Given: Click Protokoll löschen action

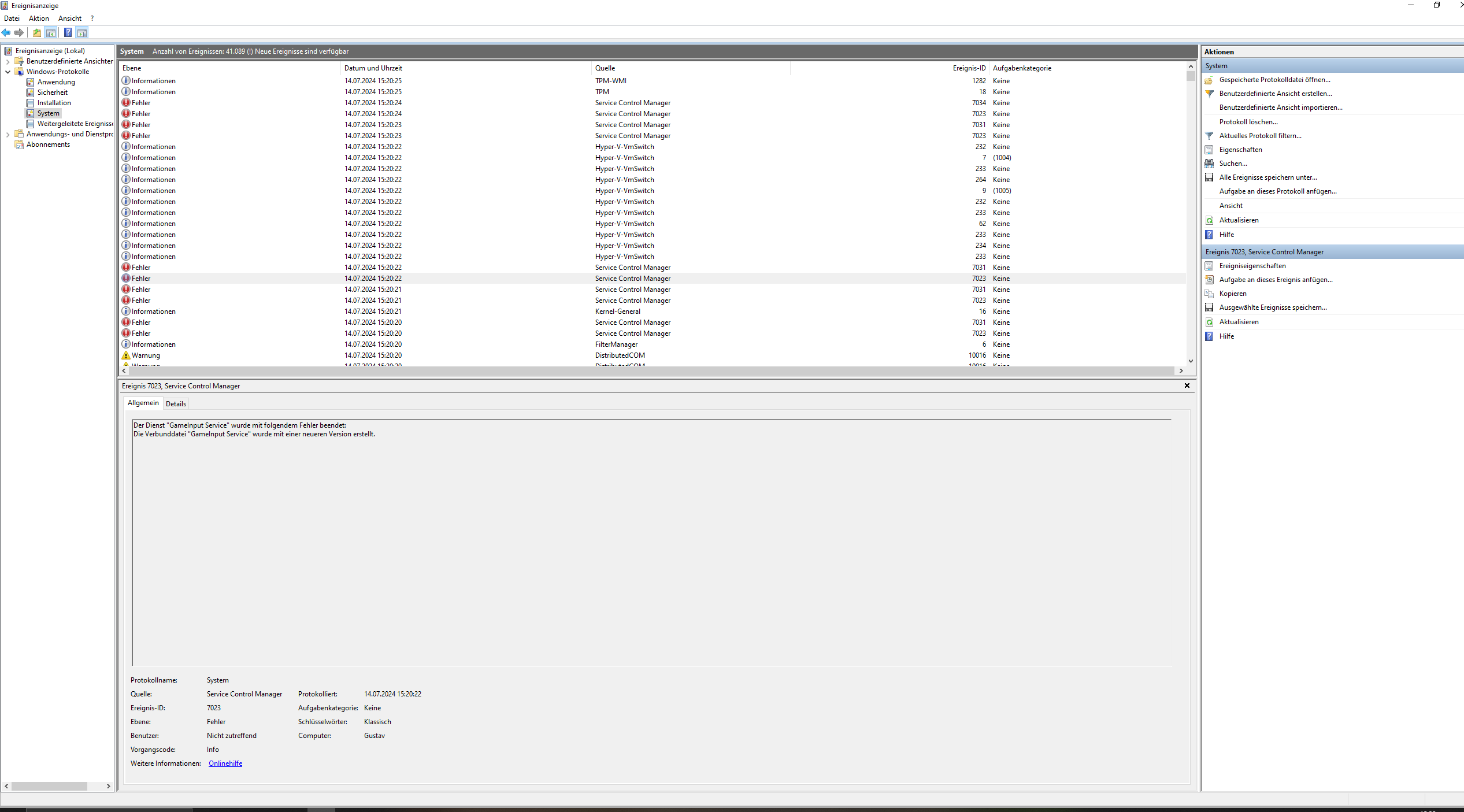Looking at the screenshot, I should point(1248,122).
